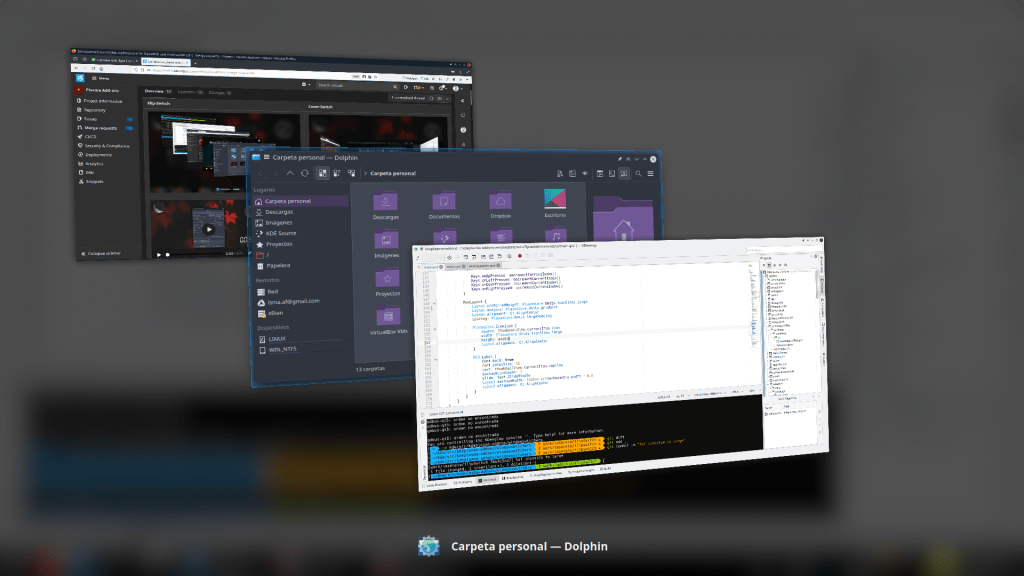
Task: Play the video thumbnail in merge request
Action: click(208, 229)
